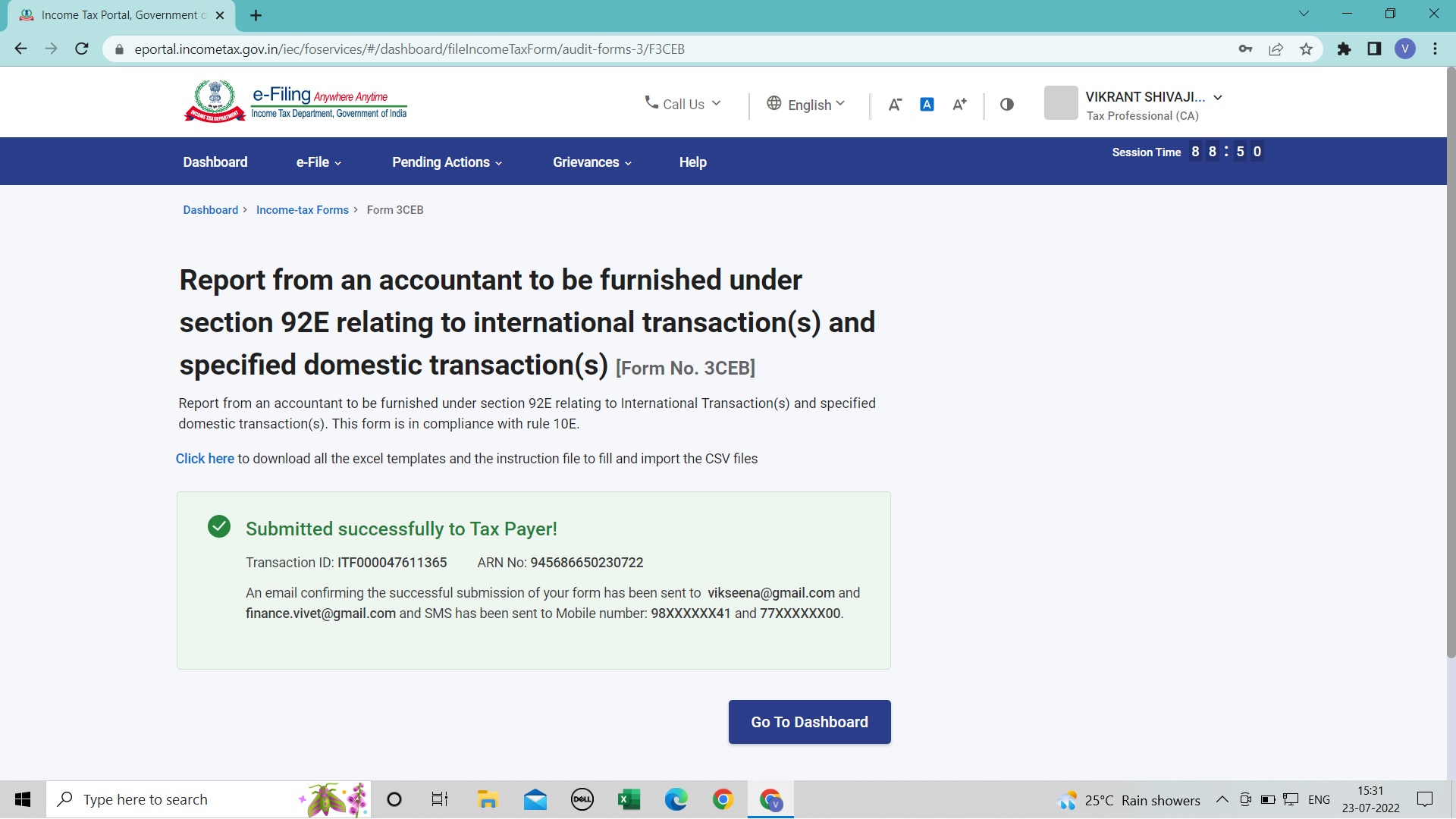Viewport: 1456px width, 819px height.
Task: Open the e-File dropdown menu
Action: pyautogui.click(x=317, y=162)
